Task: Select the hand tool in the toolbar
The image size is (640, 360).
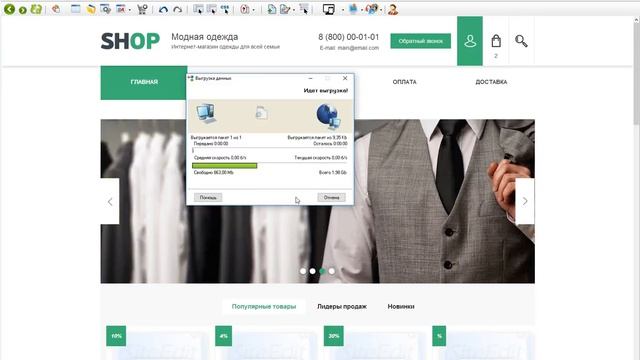Action: (x=56, y=9)
